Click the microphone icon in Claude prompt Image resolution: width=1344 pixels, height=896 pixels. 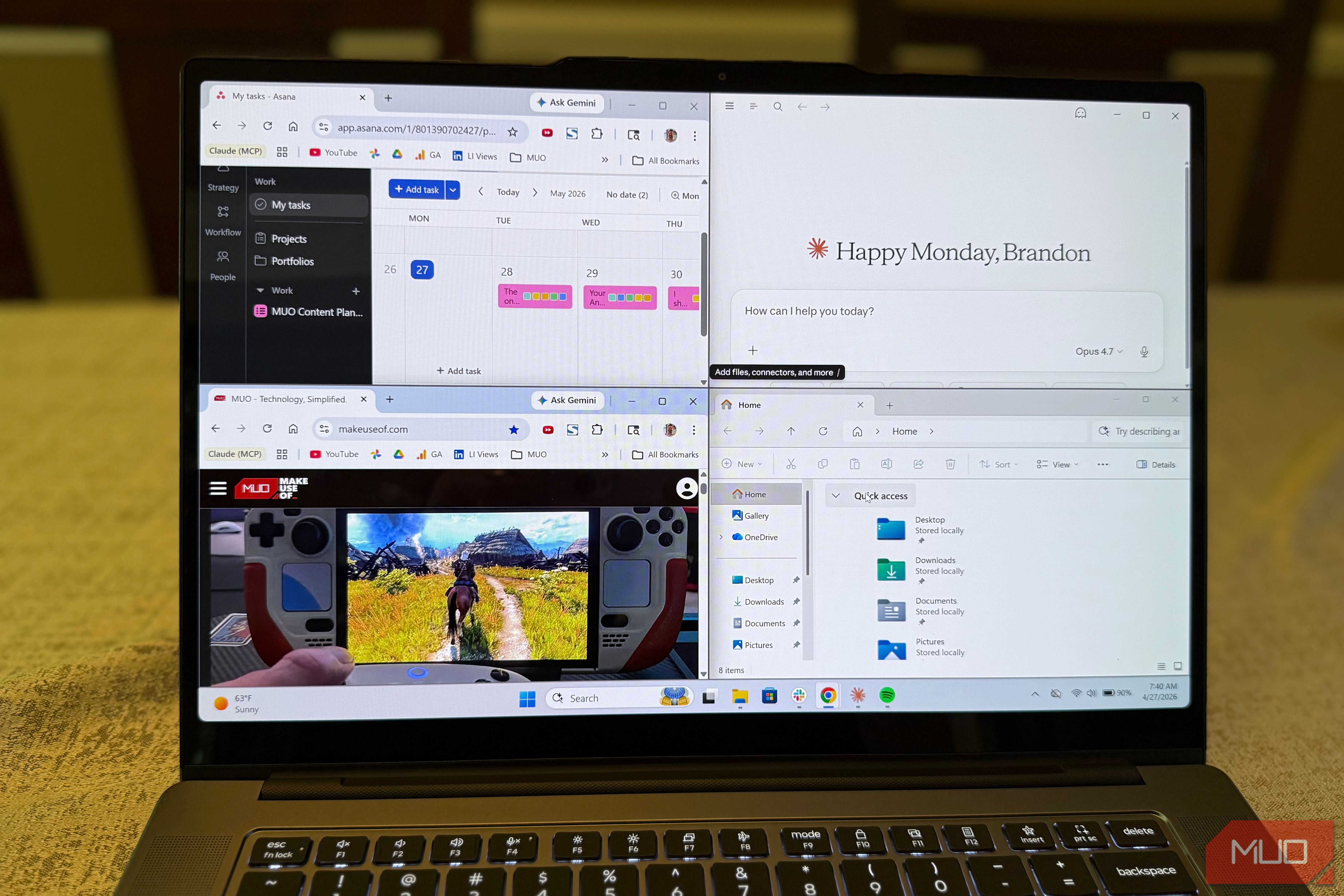tap(1144, 352)
